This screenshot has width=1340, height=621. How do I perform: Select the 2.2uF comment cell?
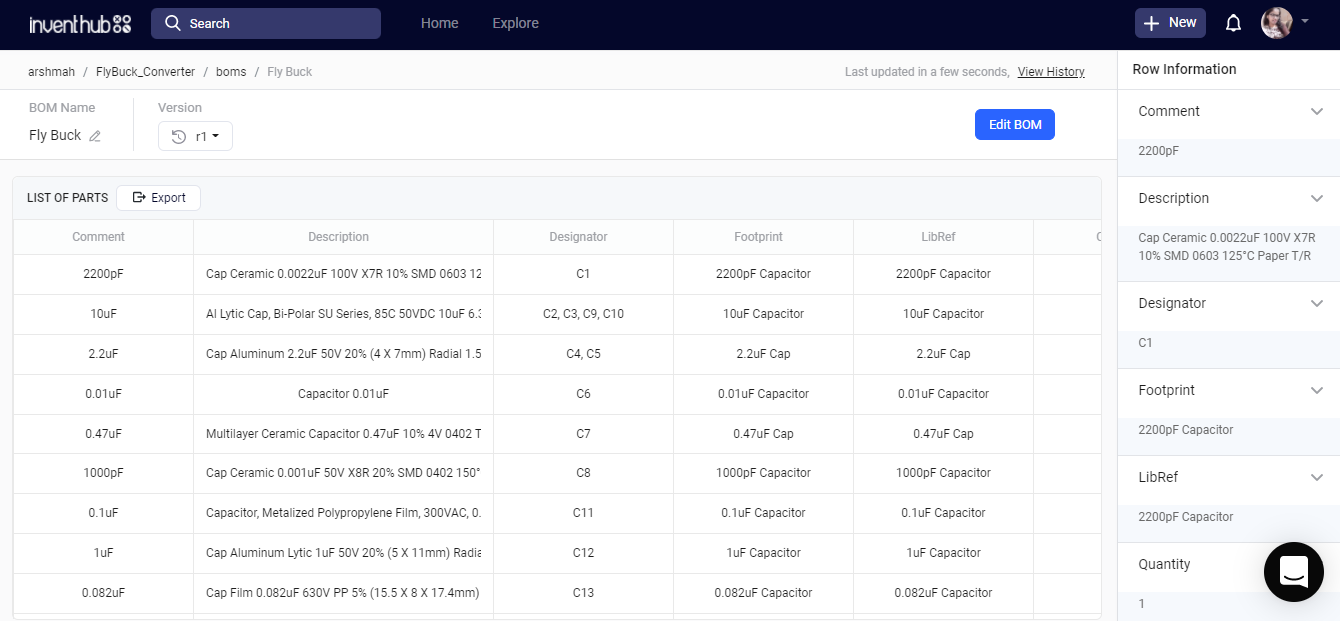103,354
